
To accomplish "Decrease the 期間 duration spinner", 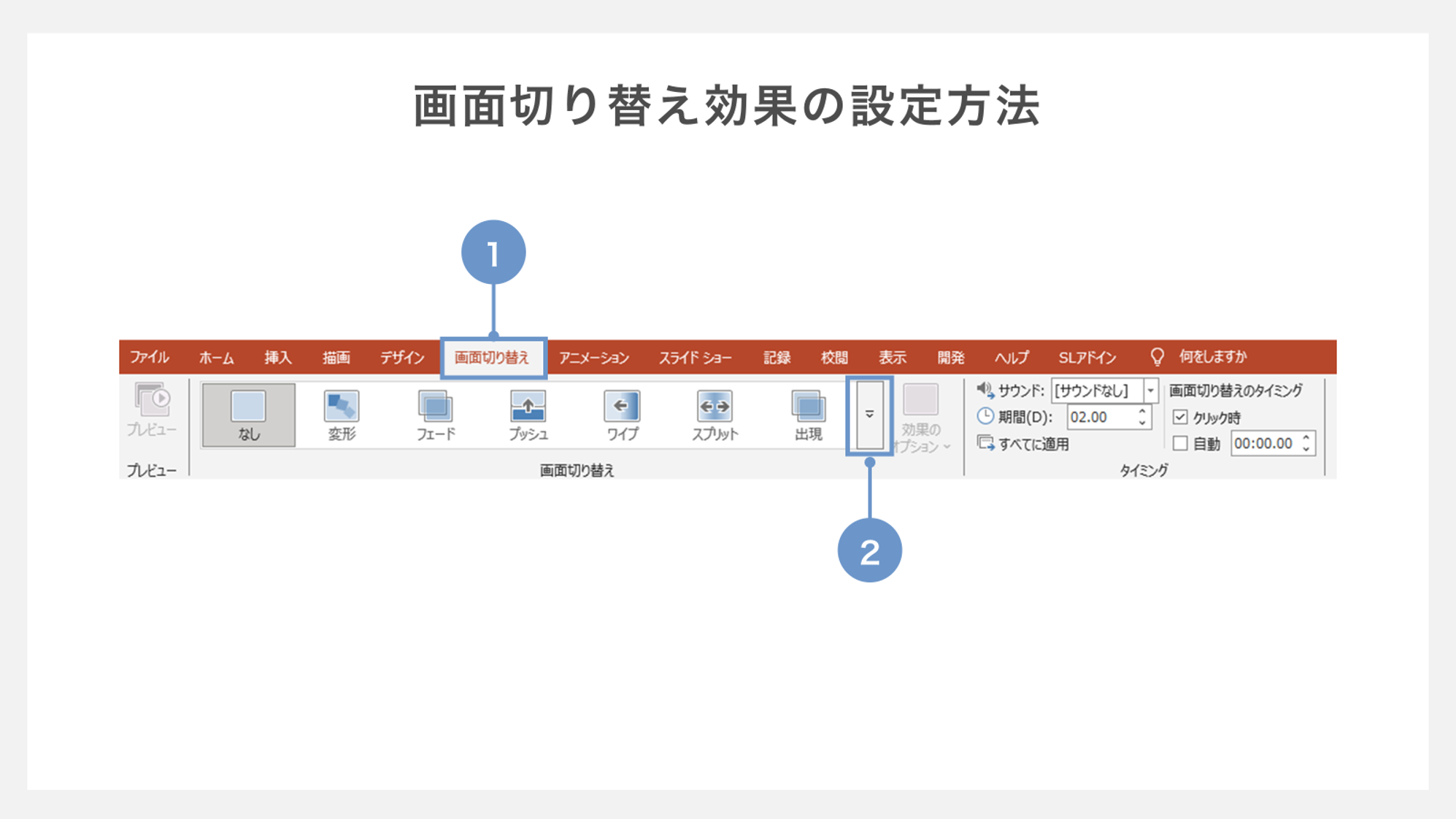I will tap(1143, 423).
